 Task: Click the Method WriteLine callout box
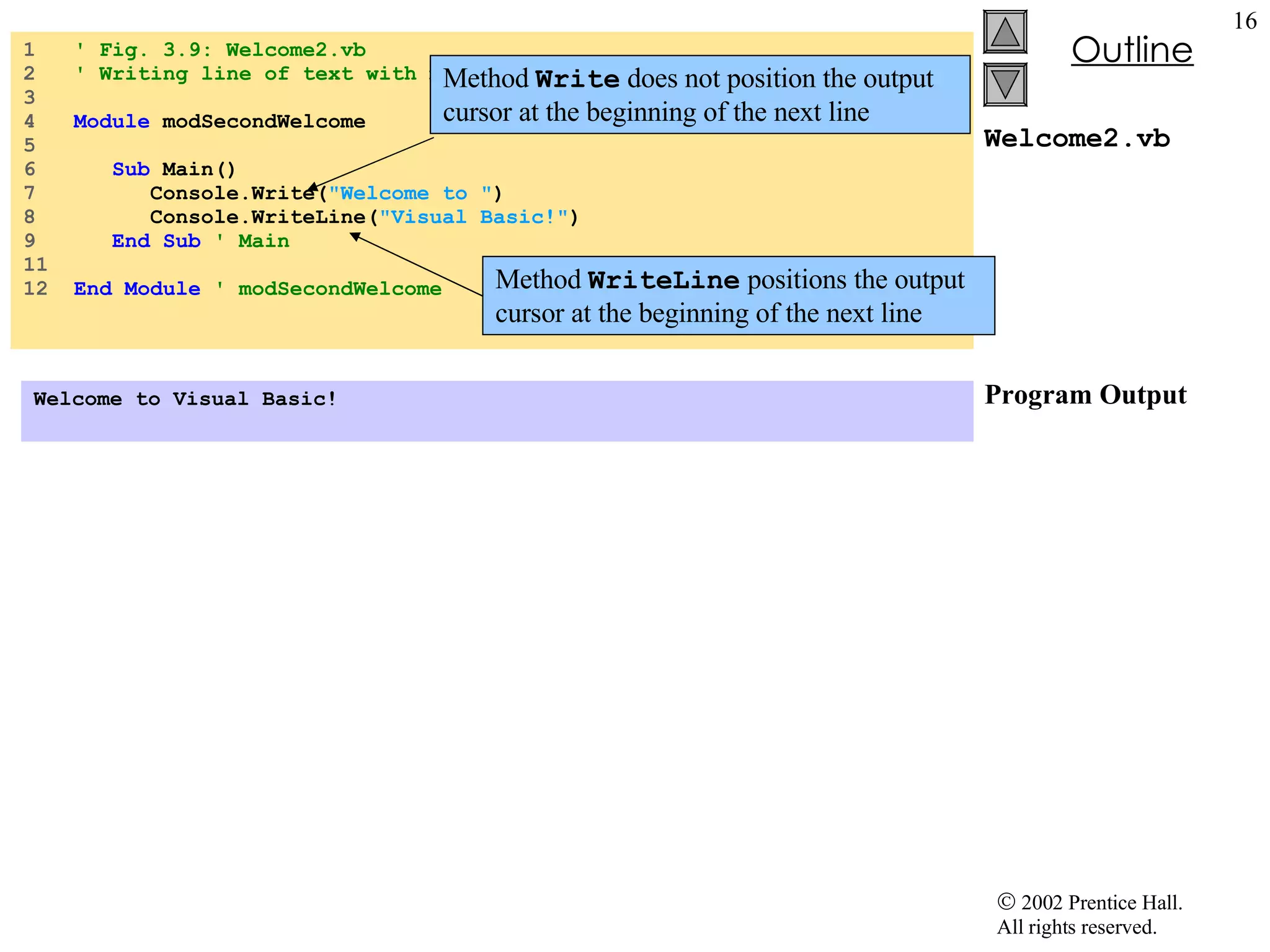[738, 296]
